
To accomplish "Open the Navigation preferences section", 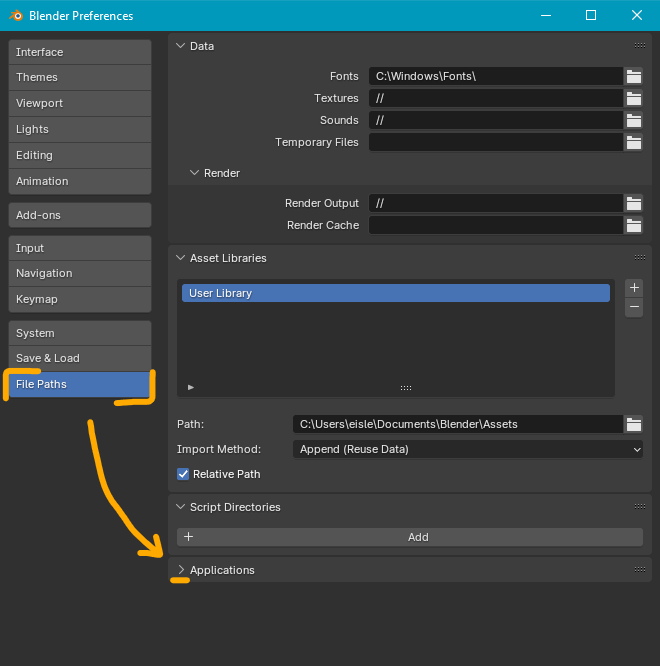I will point(80,274).
